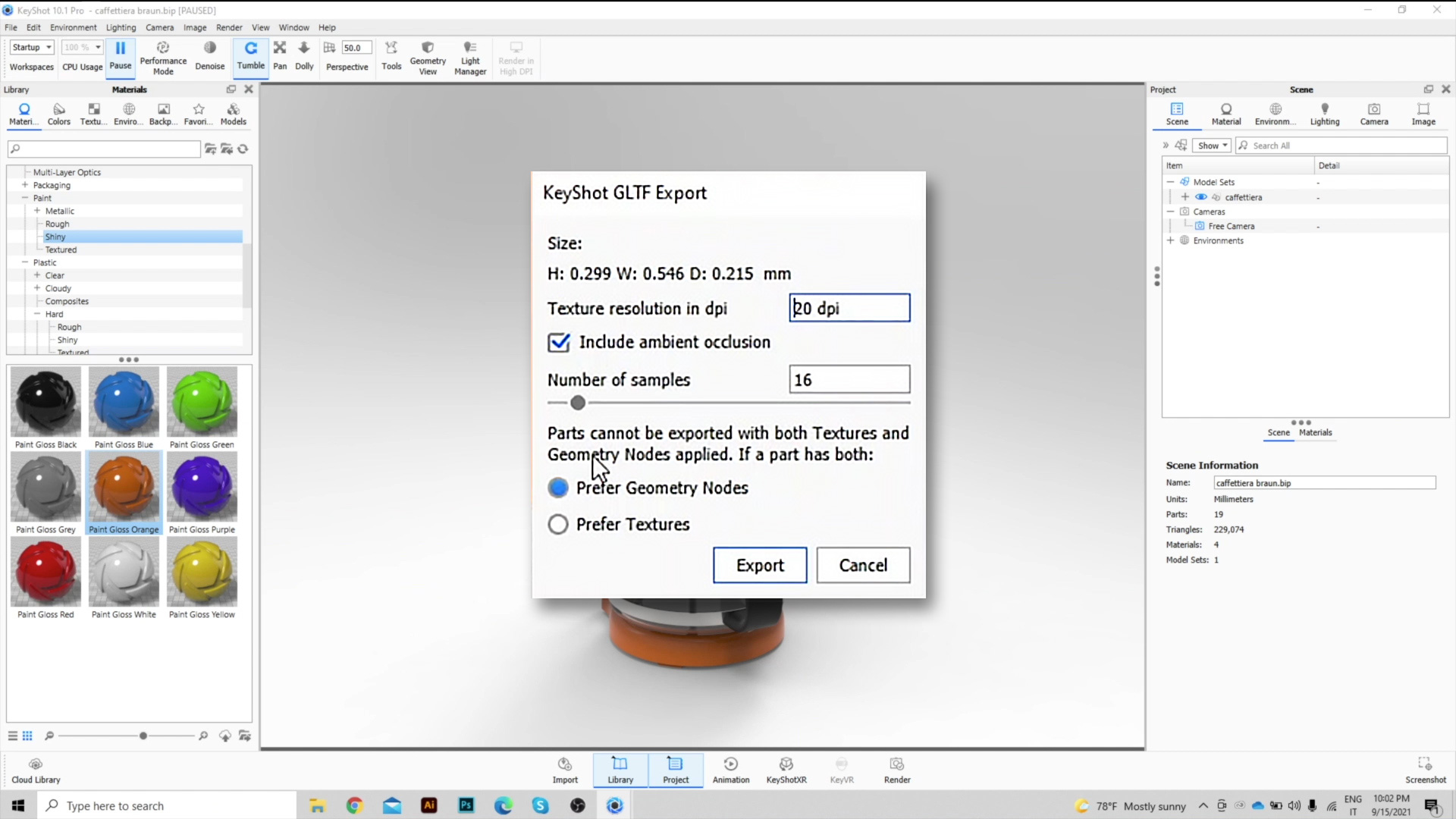This screenshot has height=819, width=1456.
Task: Open the CPU Usage percentage dropdown
Action: [82, 47]
